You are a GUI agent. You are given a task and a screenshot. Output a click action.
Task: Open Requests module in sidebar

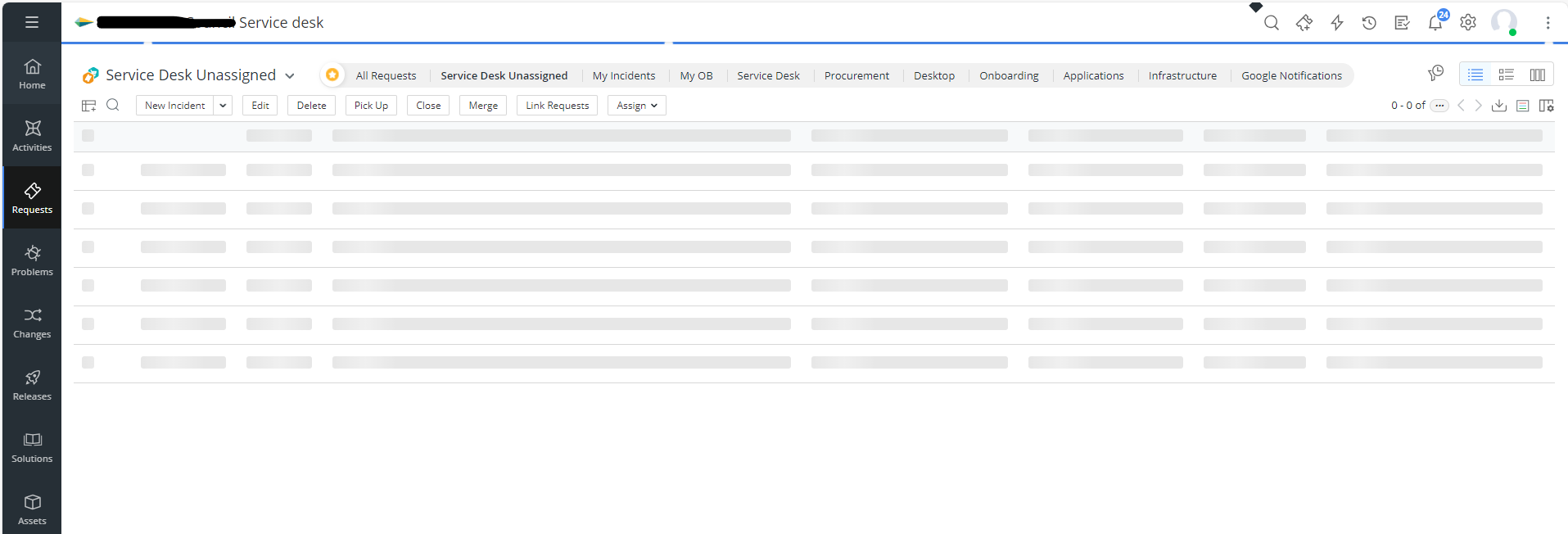[32, 198]
